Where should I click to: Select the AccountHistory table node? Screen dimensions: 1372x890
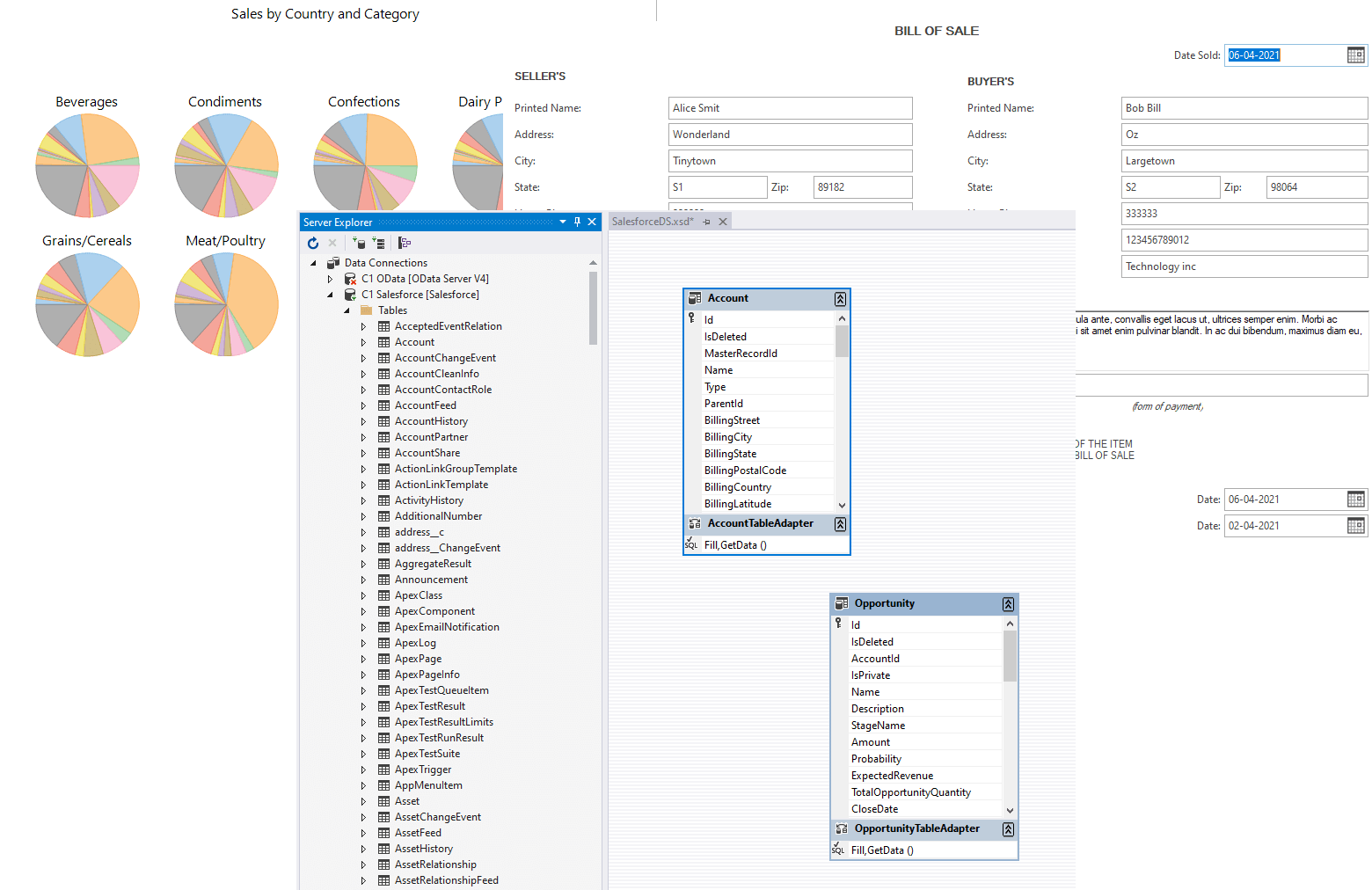(431, 420)
